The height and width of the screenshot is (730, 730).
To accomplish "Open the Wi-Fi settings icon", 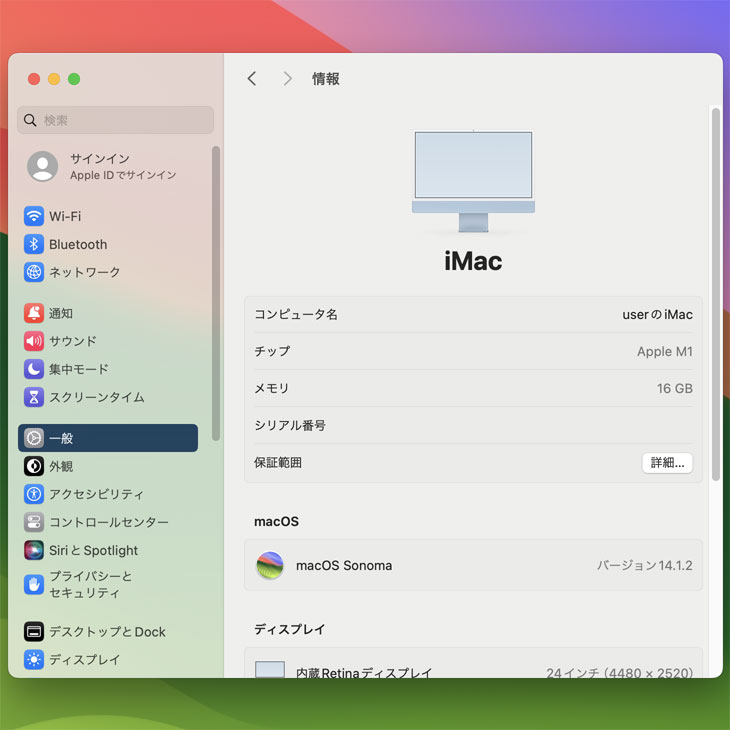I will coord(34,216).
